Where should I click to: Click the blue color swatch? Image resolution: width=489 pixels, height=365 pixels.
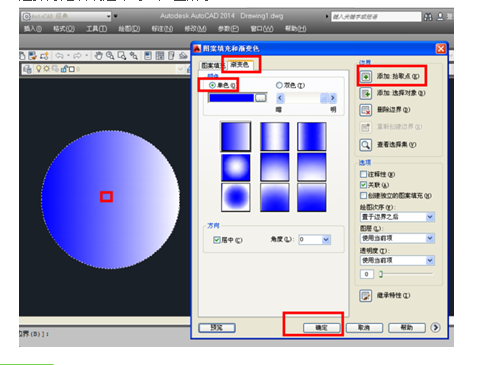click(x=232, y=98)
